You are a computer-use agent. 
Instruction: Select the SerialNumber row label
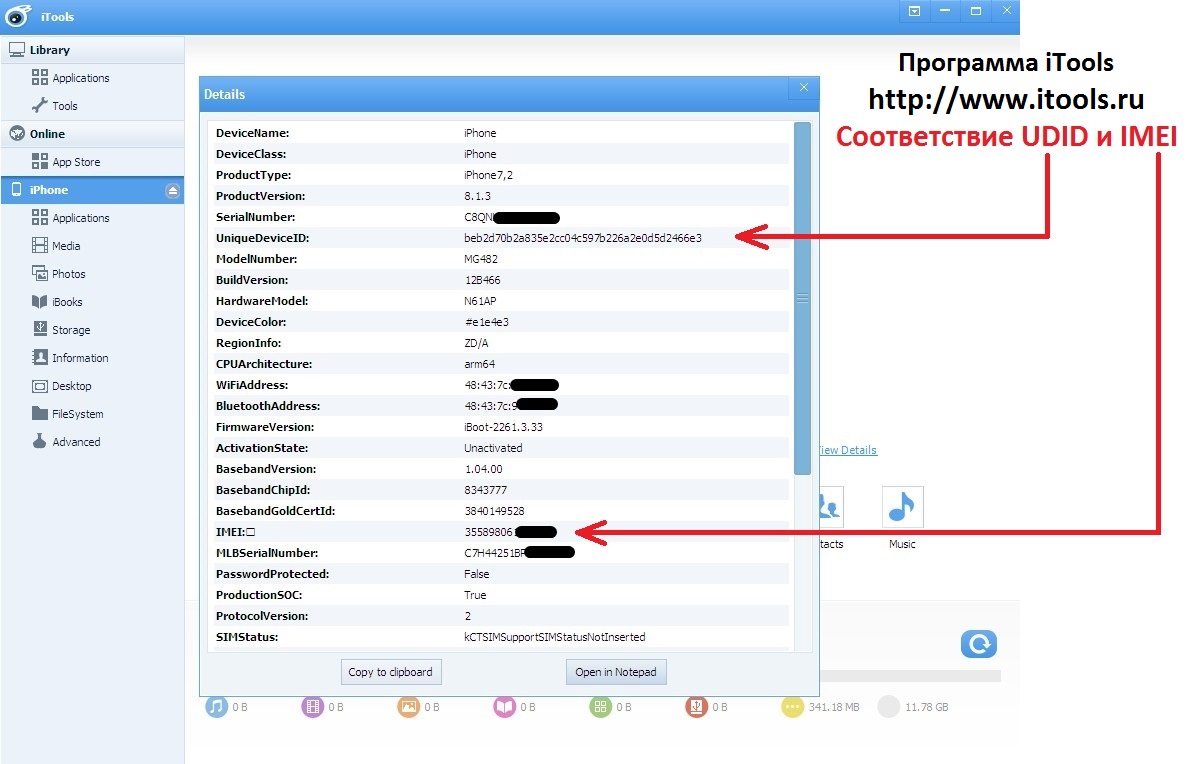[255, 217]
